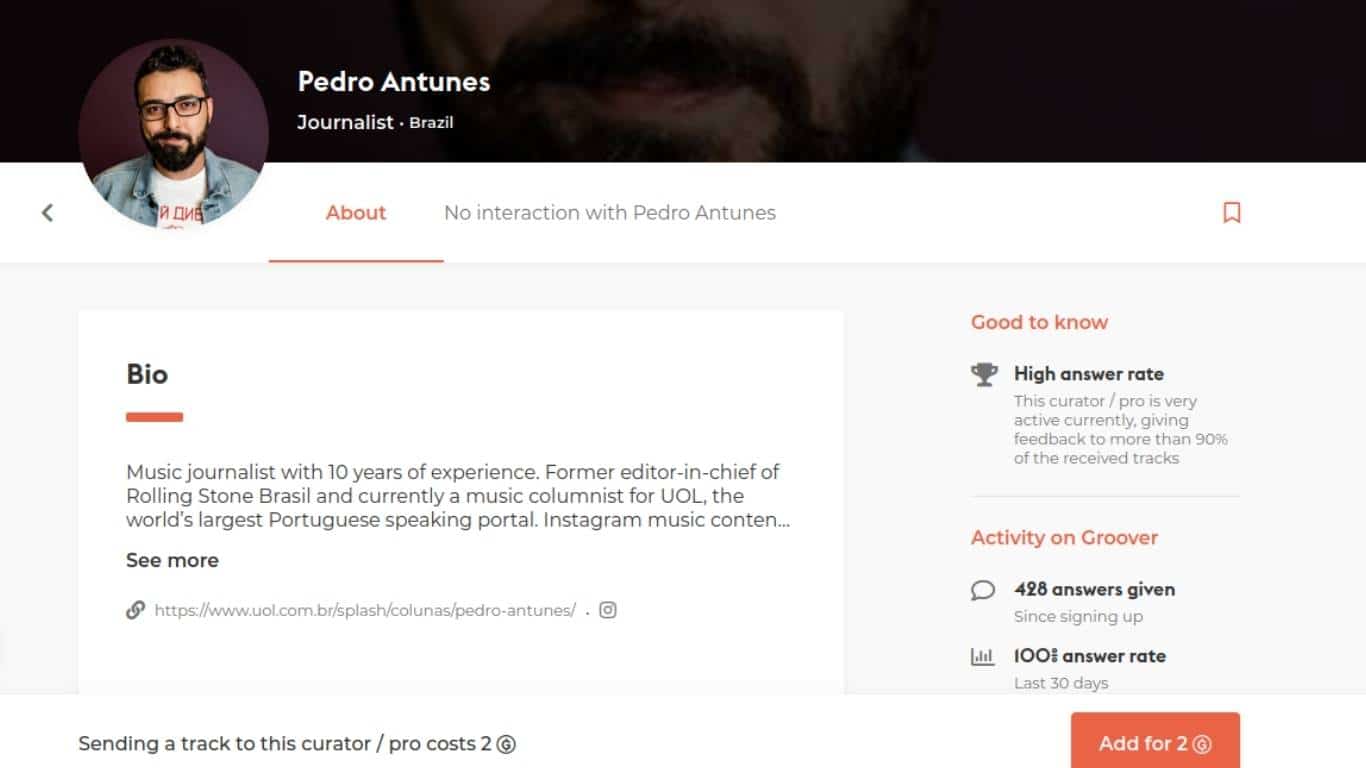The image size is (1366, 768).
Task: Click the speech bubble answers icon
Action: click(x=983, y=590)
